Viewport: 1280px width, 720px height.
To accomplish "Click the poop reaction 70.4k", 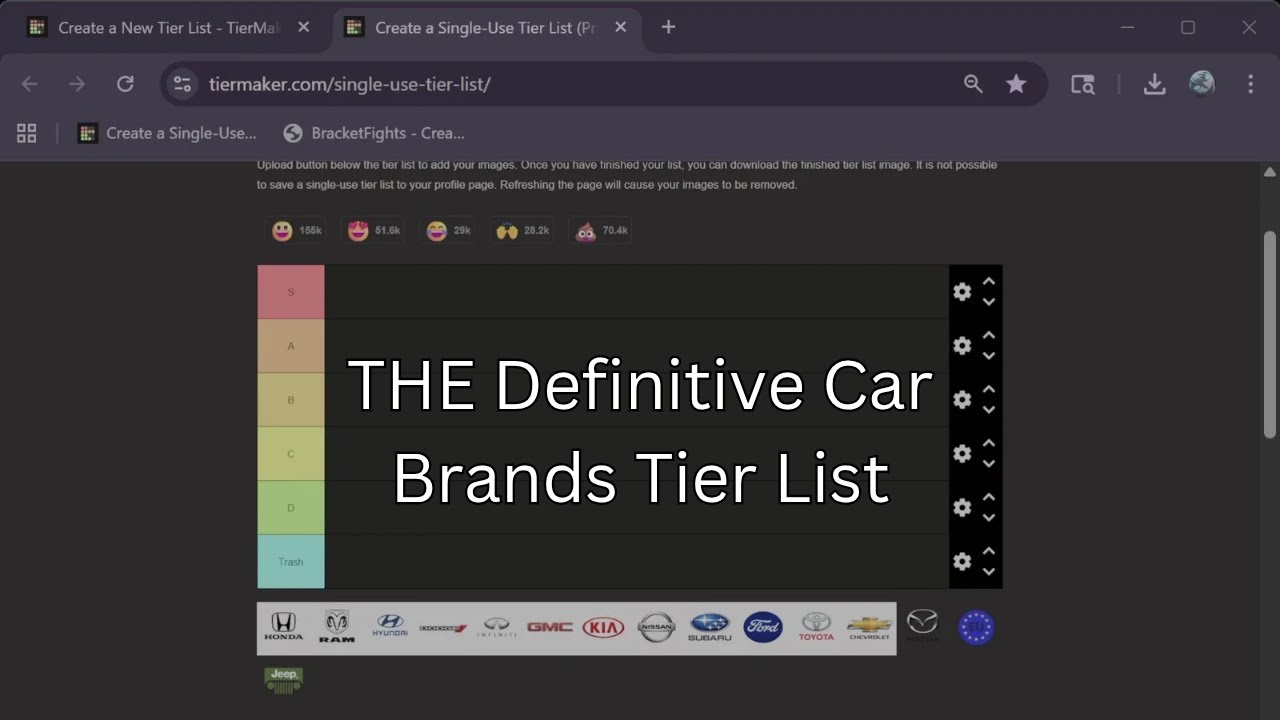I will pyautogui.click(x=600, y=231).
